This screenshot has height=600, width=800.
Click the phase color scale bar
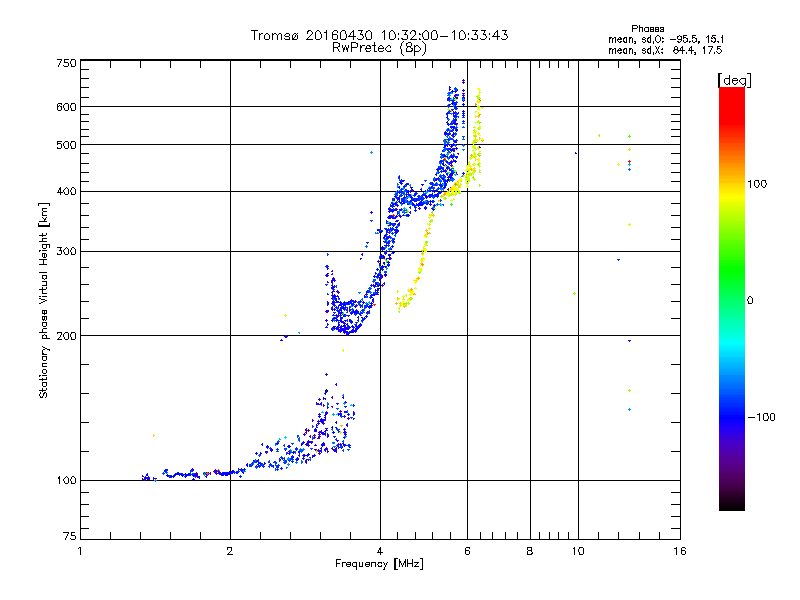tap(732, 298)
